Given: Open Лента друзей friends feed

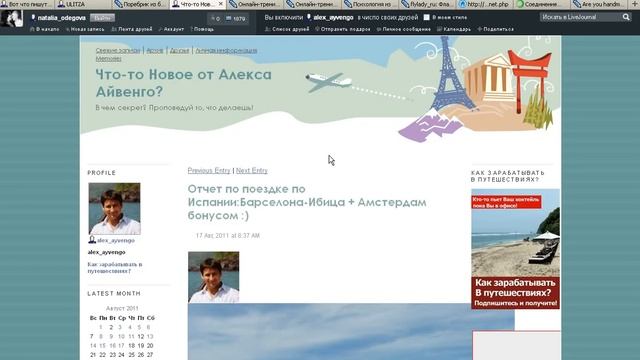Looking at the screenshot, I should [x=132, y=29].
